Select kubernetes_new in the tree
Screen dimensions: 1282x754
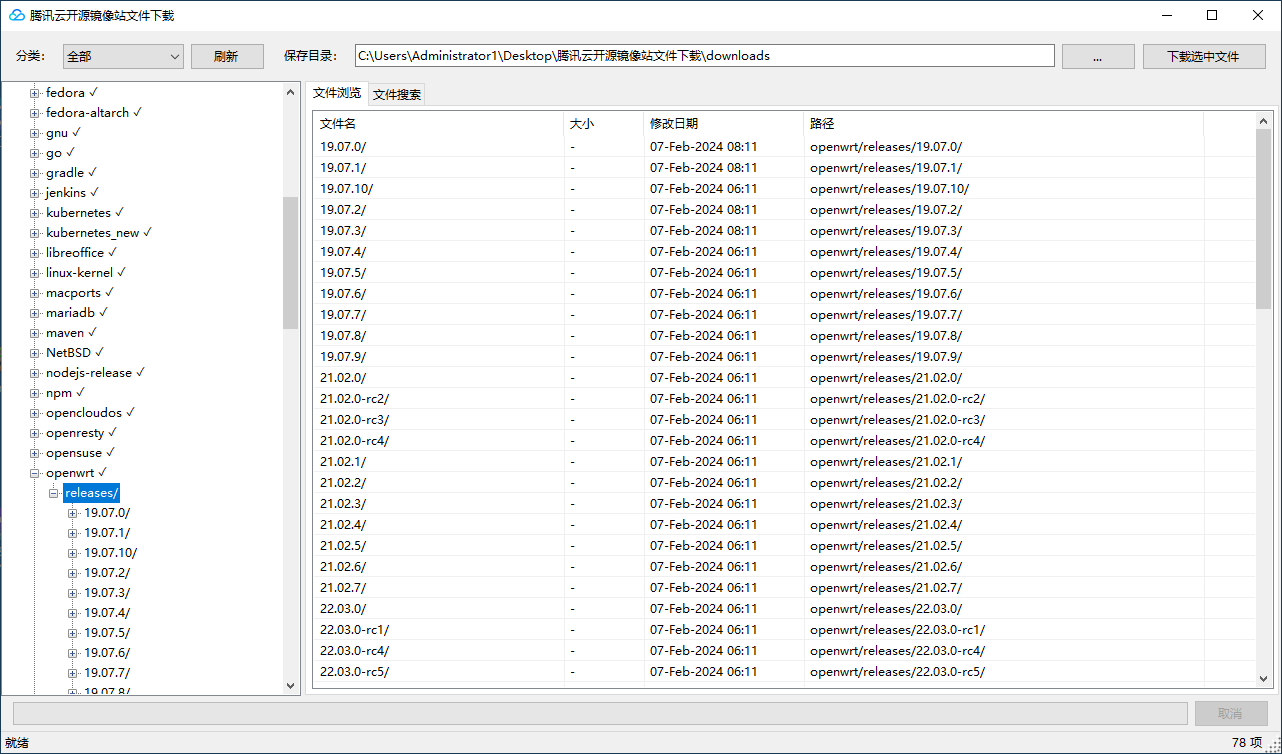[99, 233]
